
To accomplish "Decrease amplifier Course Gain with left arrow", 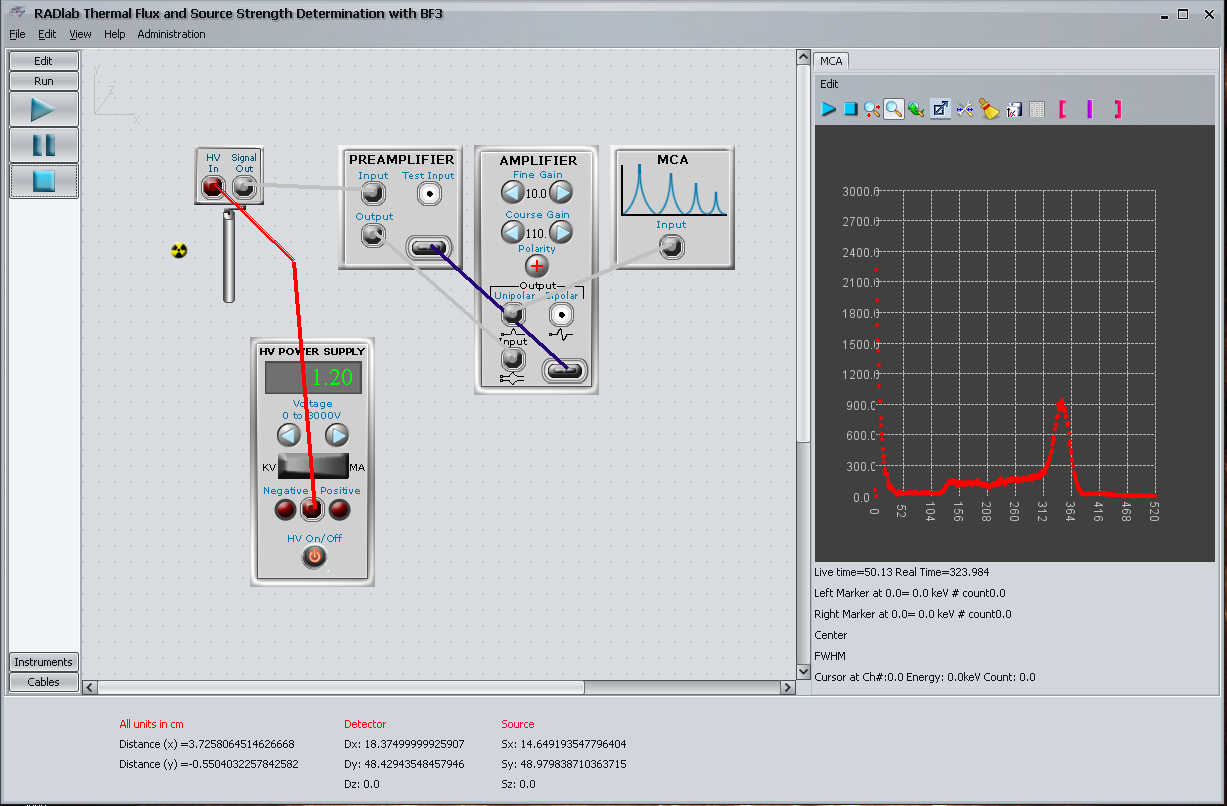I will click(x=512, y=233).
